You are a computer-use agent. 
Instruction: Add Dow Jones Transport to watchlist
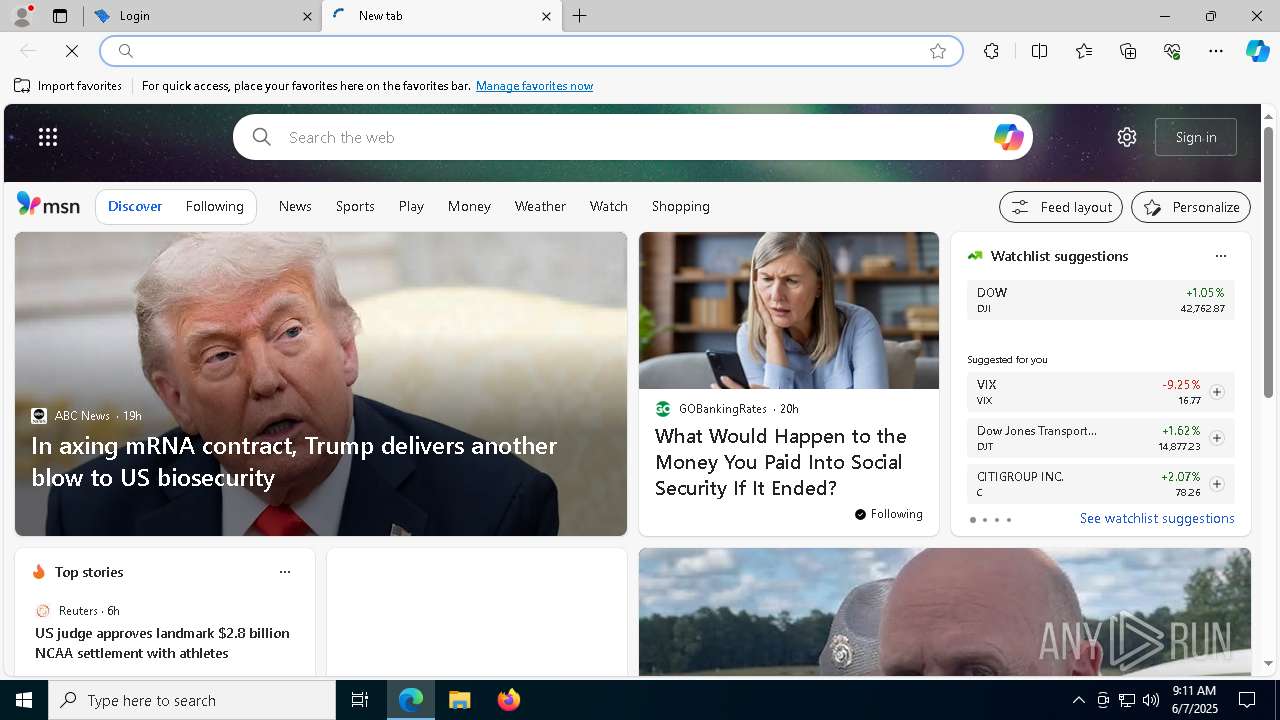coord(1216,438)
